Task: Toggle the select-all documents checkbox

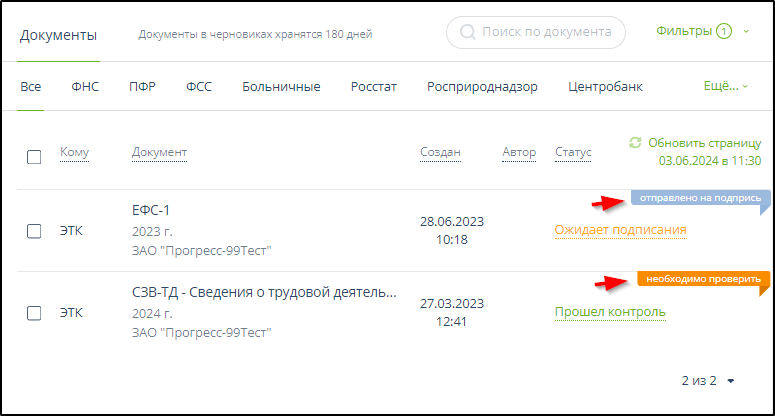Action: (34, 156)
